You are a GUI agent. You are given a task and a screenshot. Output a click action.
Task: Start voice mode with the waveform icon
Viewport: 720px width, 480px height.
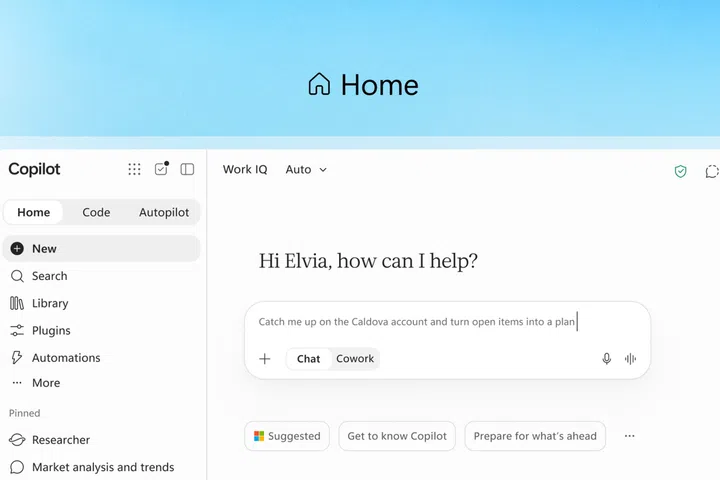click(630, 359)
